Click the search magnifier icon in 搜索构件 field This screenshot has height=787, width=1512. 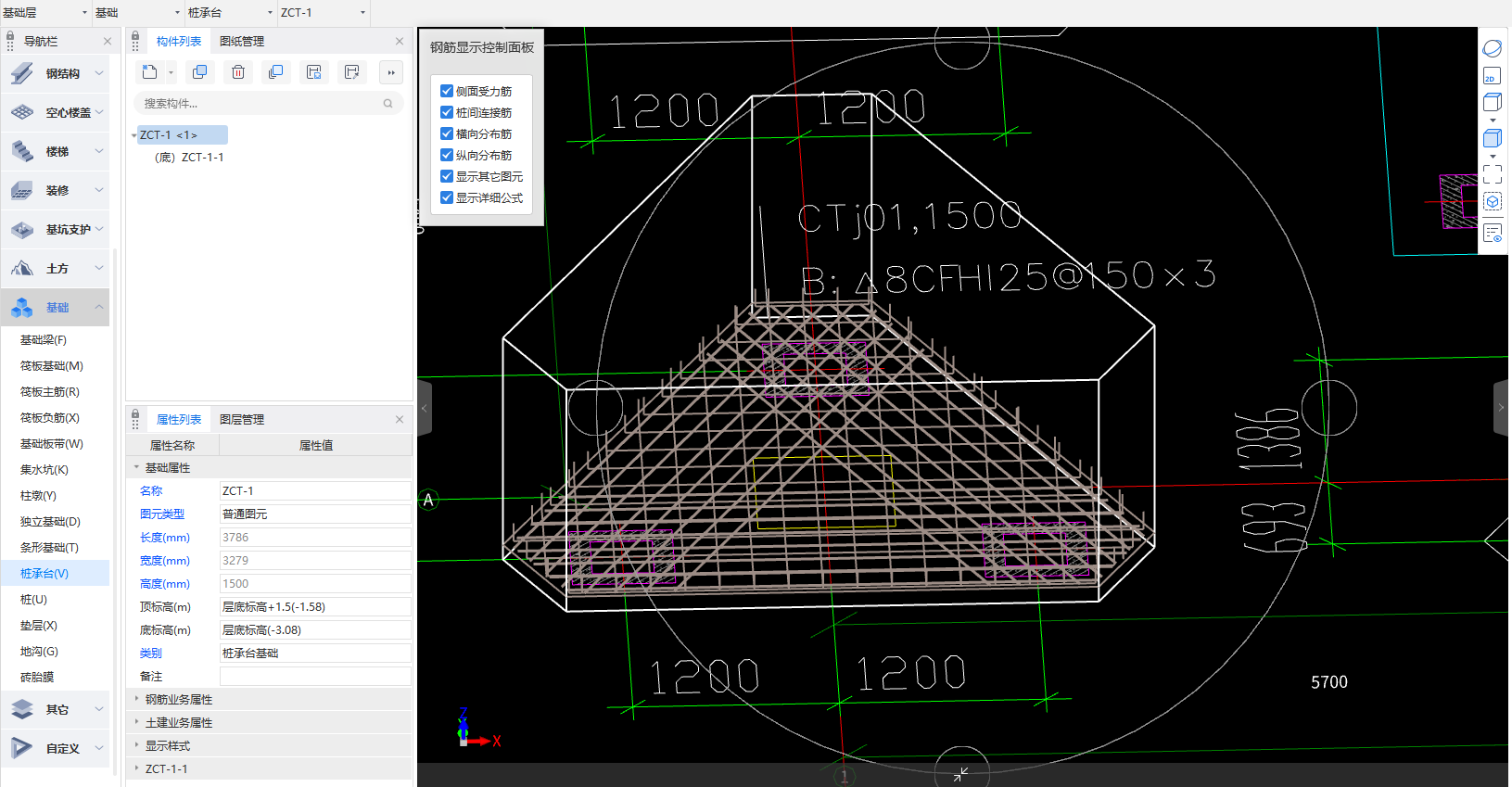coord(388,104)
